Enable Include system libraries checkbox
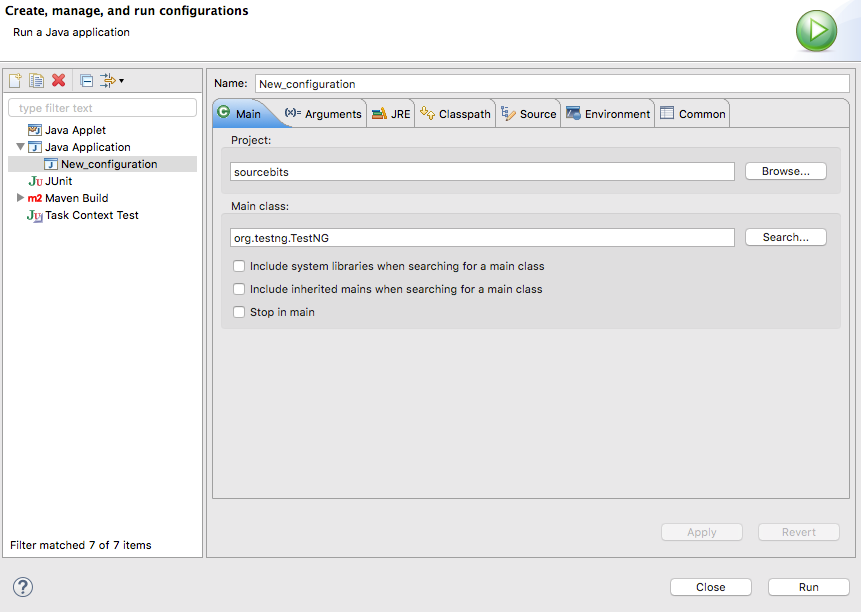 pyautogui.click(x=239, y=267)
